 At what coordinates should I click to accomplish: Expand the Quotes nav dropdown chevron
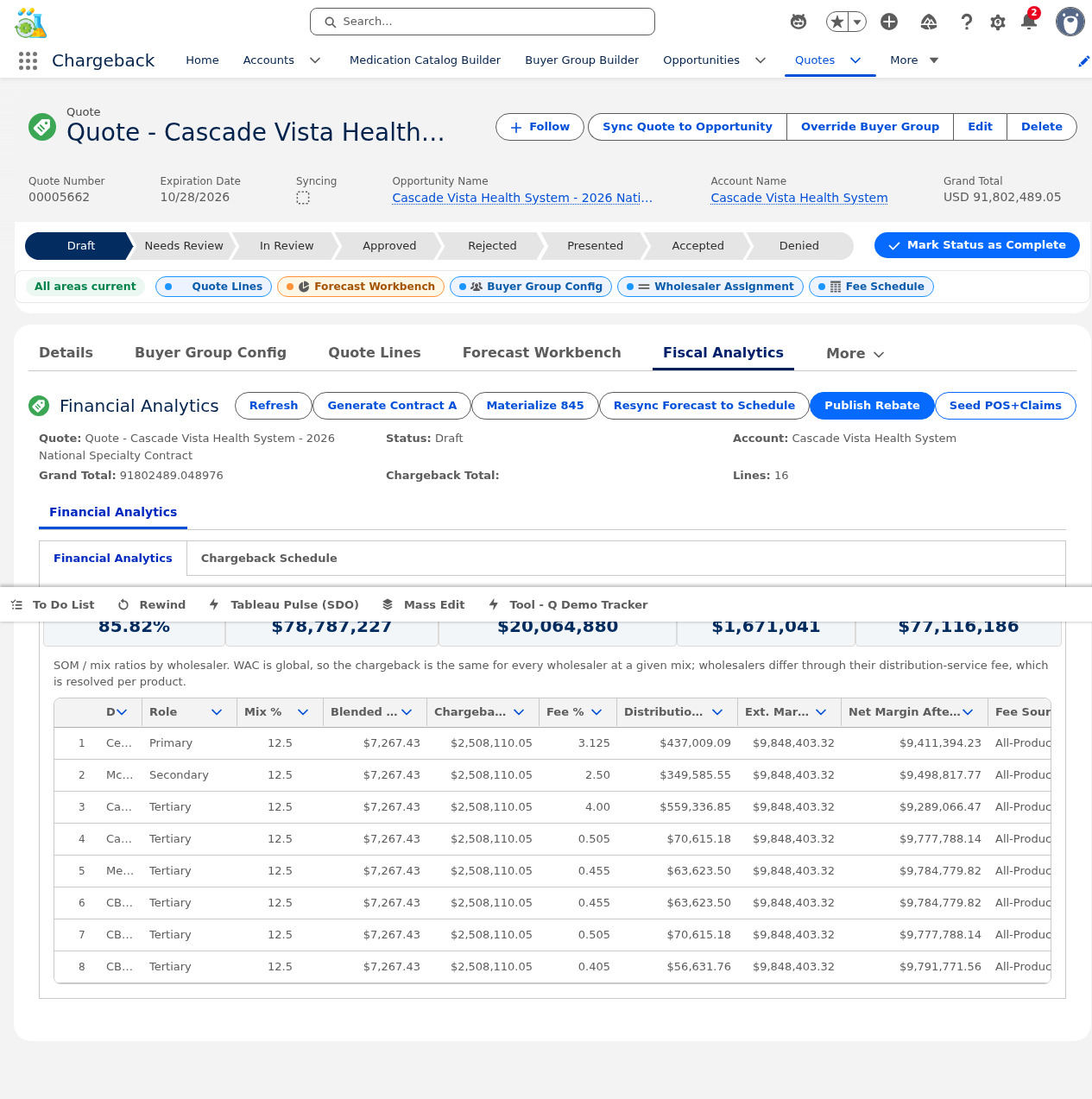click(x=855, y=60)
